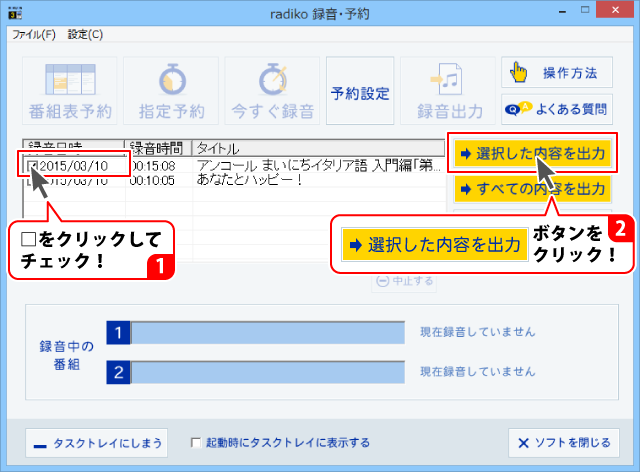Click the yellow 選択した内容を出力 button beside the list
This screenshot has height=472, width=640.
(x=532, y=153)
